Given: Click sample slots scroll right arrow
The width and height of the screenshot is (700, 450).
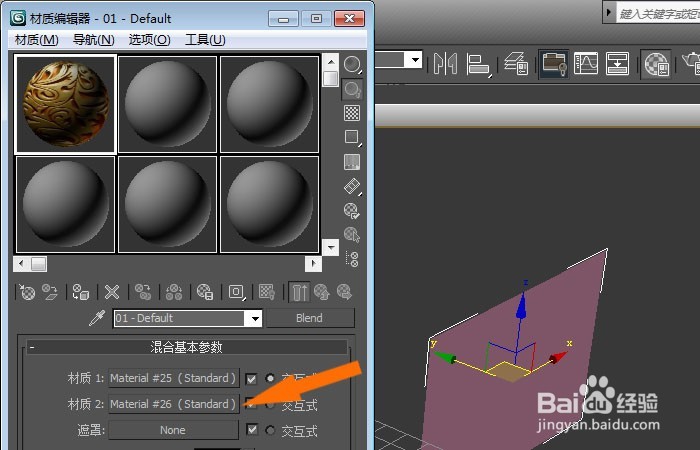Looking at the screenshot, I should tap(313, 263).
